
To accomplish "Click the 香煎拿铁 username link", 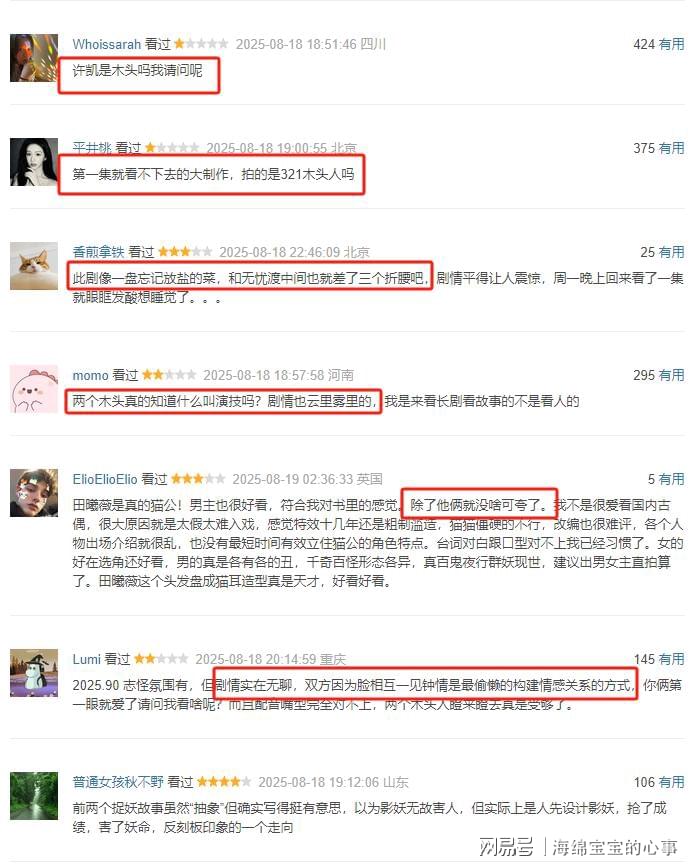I will coord(98,252).
